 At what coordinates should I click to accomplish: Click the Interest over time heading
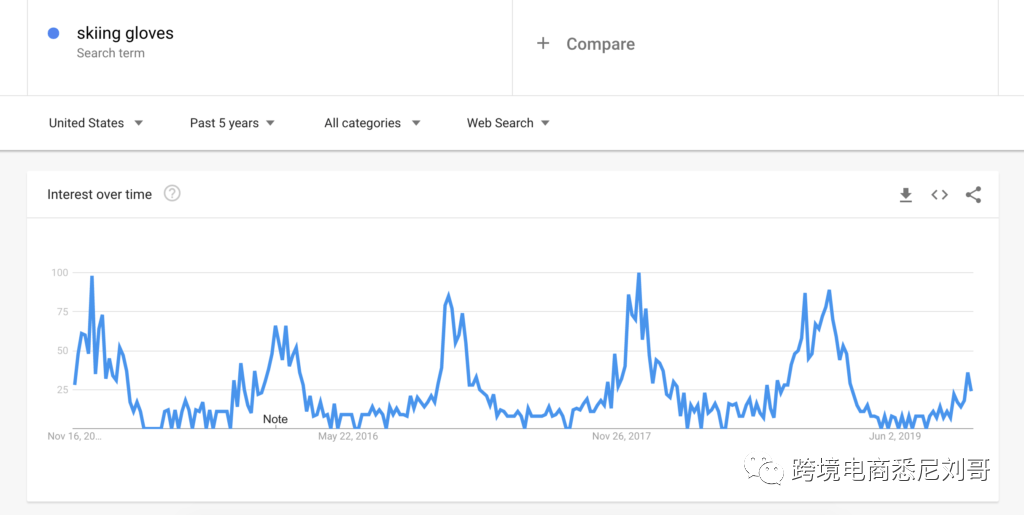coord(99,194)
